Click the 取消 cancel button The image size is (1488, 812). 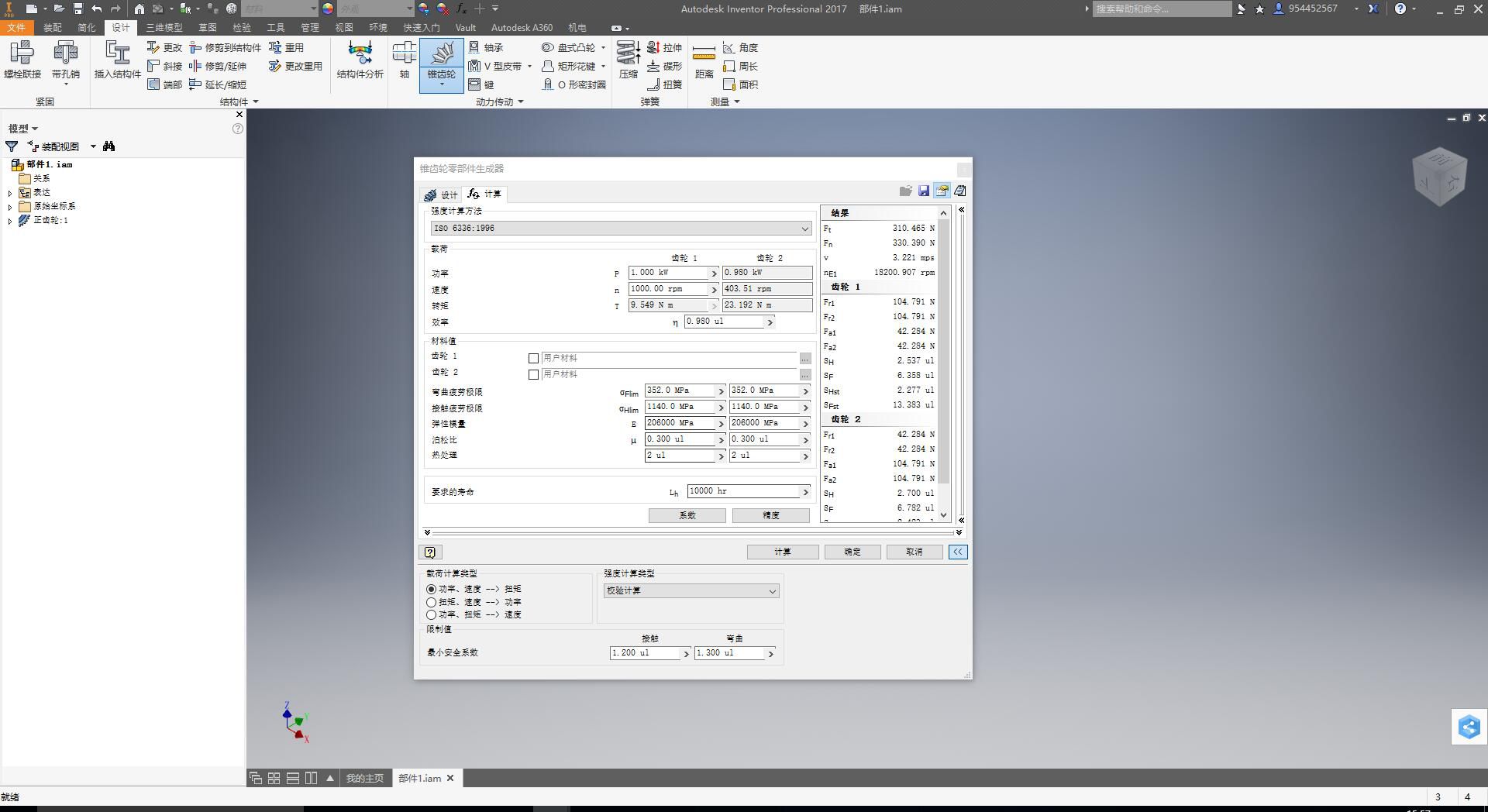click(914, 552)
